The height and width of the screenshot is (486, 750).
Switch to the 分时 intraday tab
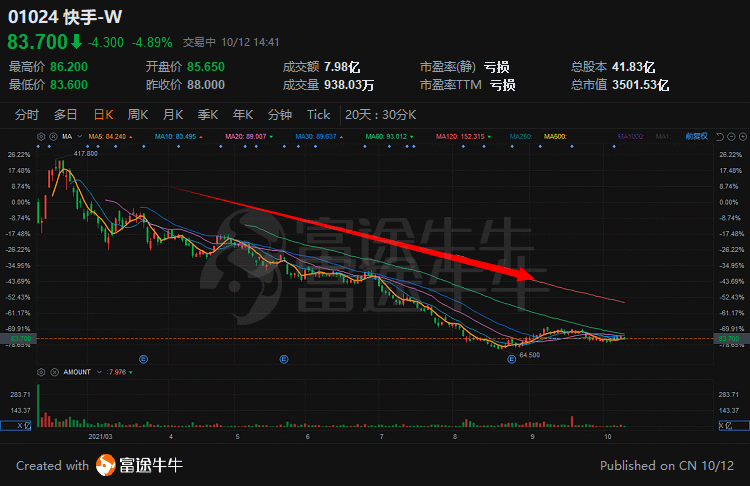point(26,115)
